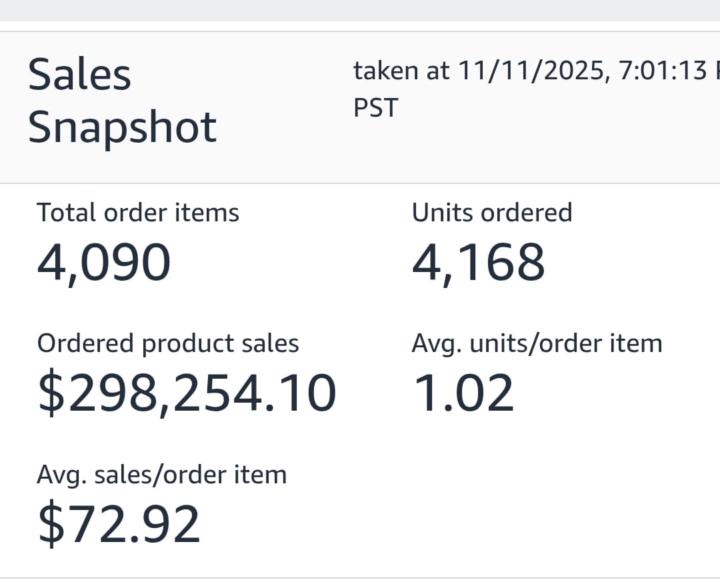The height and width of the screenshot is (584, 720).
Task: Click the 'taken at' snapshot timestamp
Action: [x=536, y=71]
